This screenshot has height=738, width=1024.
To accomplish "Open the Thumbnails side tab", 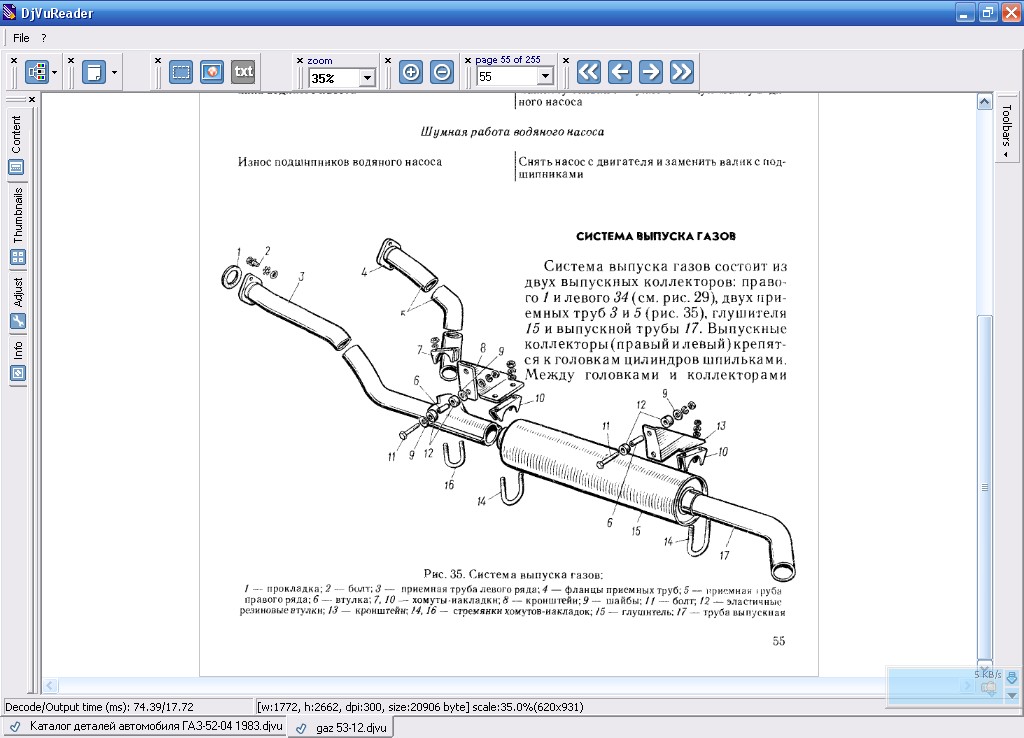I will [x=17, y=215].
